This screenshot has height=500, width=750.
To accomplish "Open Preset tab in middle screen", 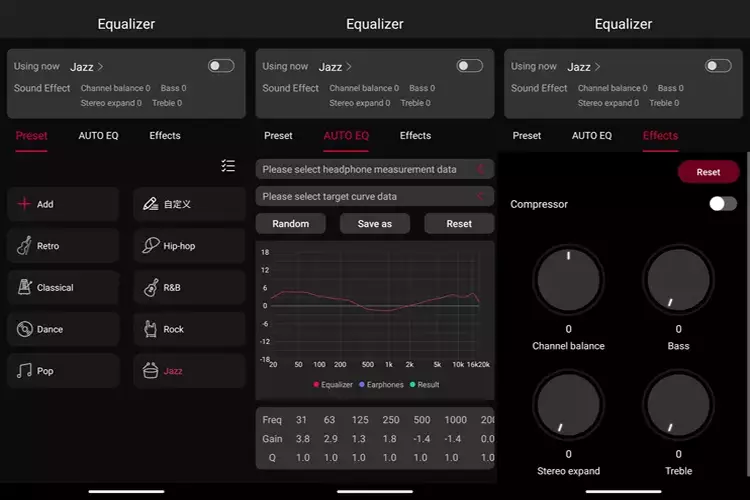I will coord(278,135).
